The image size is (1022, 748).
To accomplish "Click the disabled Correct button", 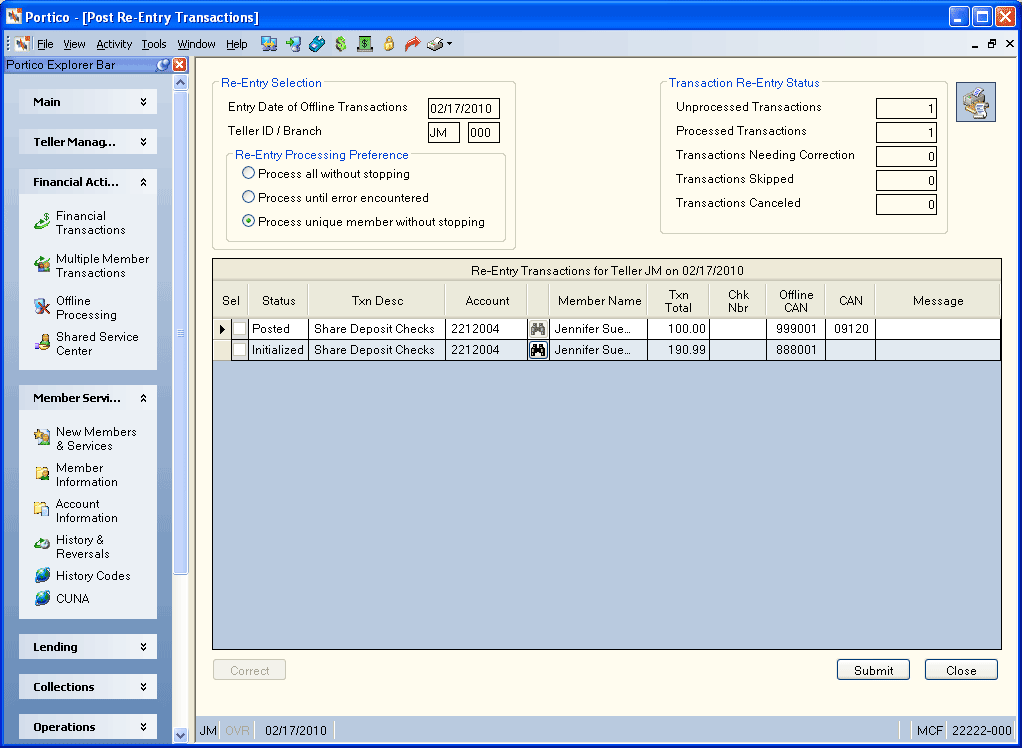I will (250, 670).
